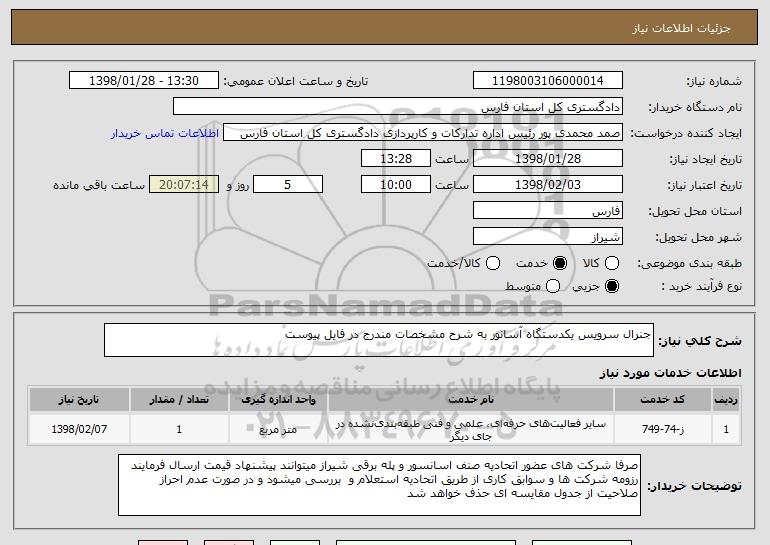Click the تعداد / مقدار column header
Viewport: 770px width, 545px height.
click(x=179, y=400)
